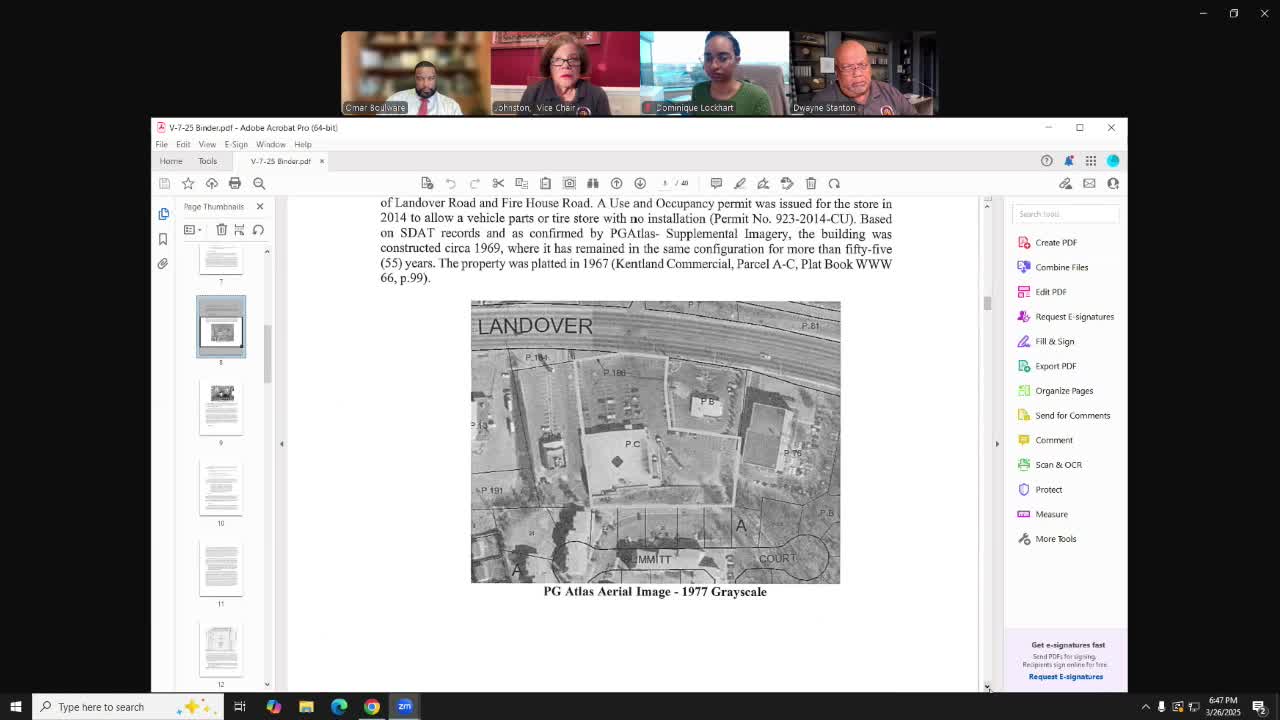Click the Print file icon
The image size is (1280, 720).
tap(235, 183)
